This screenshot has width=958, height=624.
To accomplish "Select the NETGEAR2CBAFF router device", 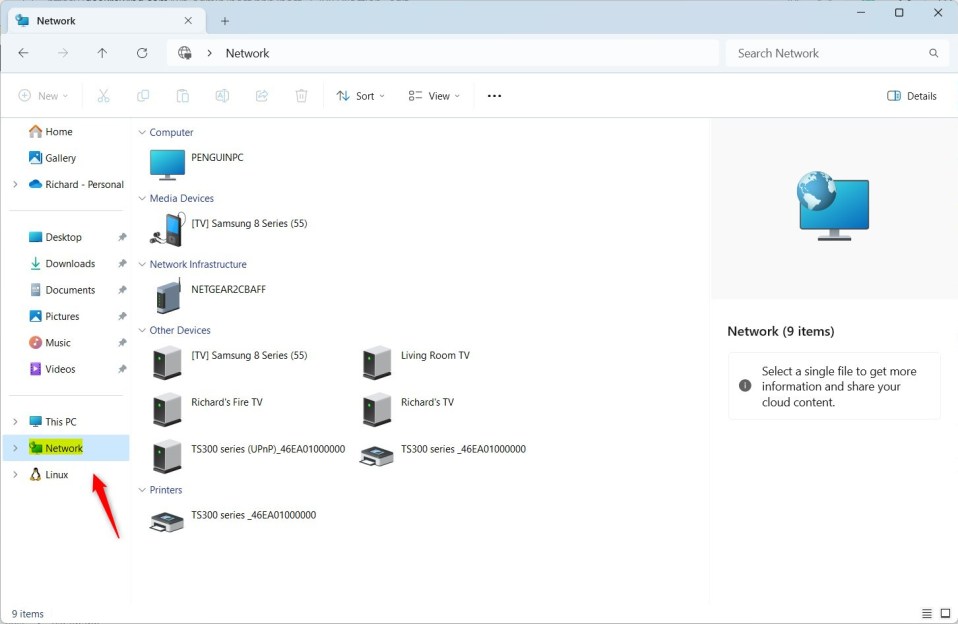I will click(x=167, y=296).
